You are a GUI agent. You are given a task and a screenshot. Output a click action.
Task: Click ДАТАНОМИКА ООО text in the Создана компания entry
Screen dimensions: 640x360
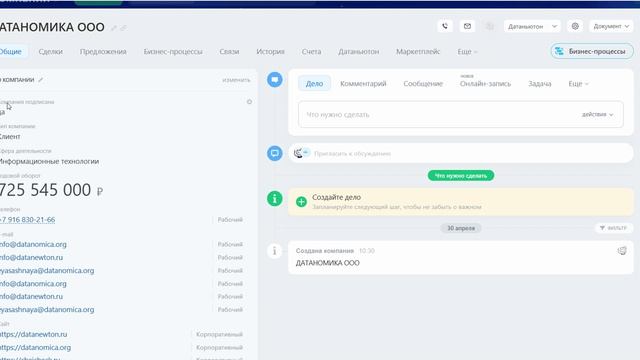327,263
